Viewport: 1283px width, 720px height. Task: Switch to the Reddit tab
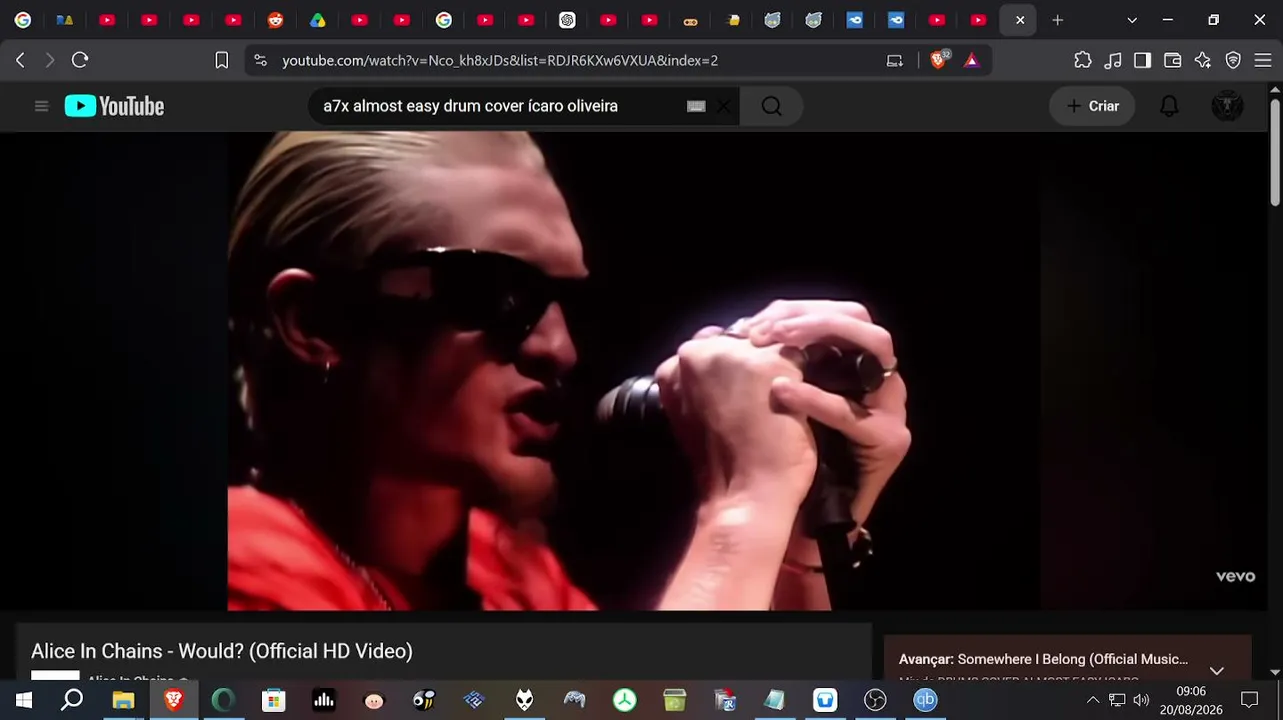click(x=275, y=20)
